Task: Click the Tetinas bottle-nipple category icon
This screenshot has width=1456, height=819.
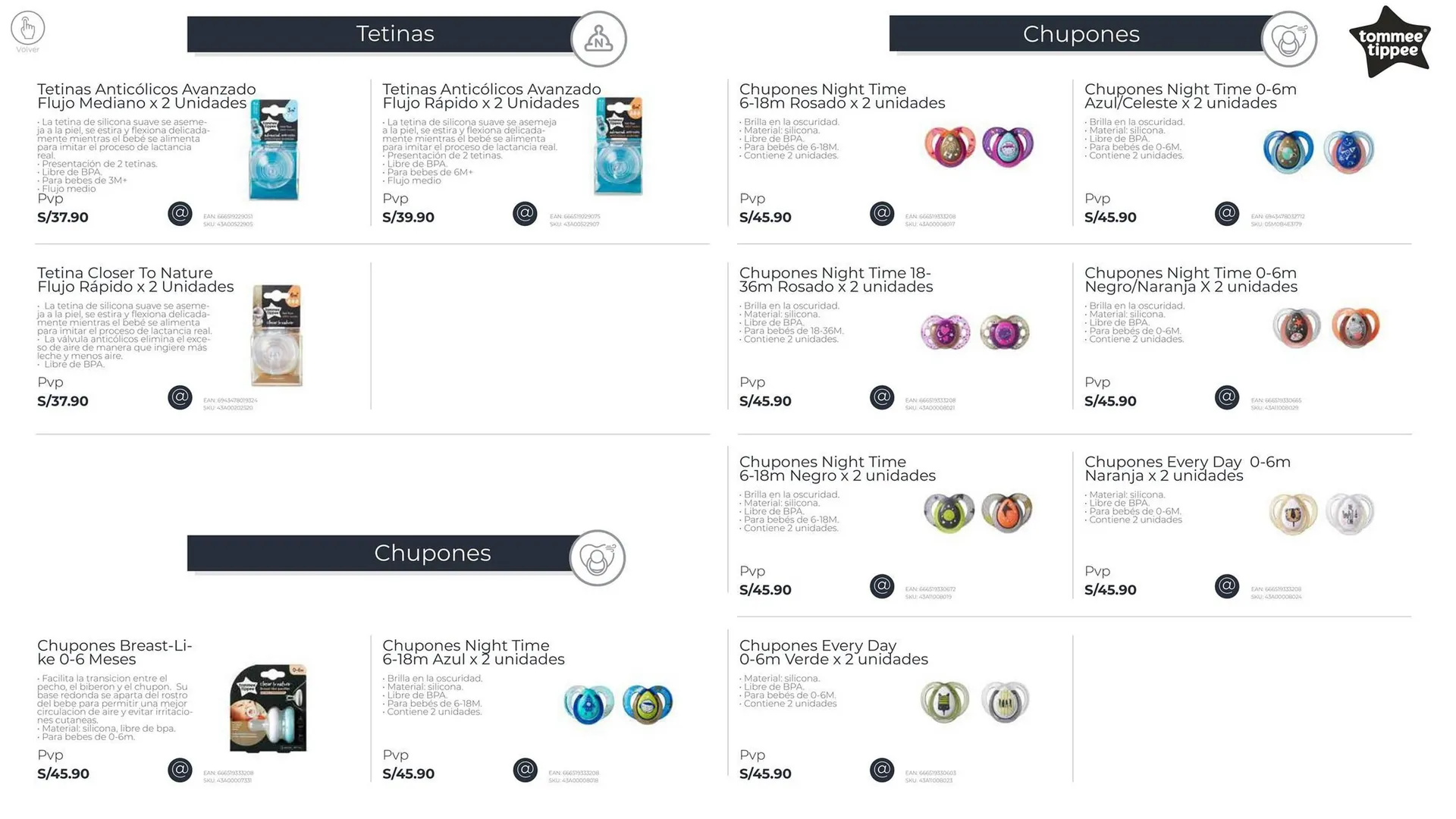Action: (x=598, y=39)
